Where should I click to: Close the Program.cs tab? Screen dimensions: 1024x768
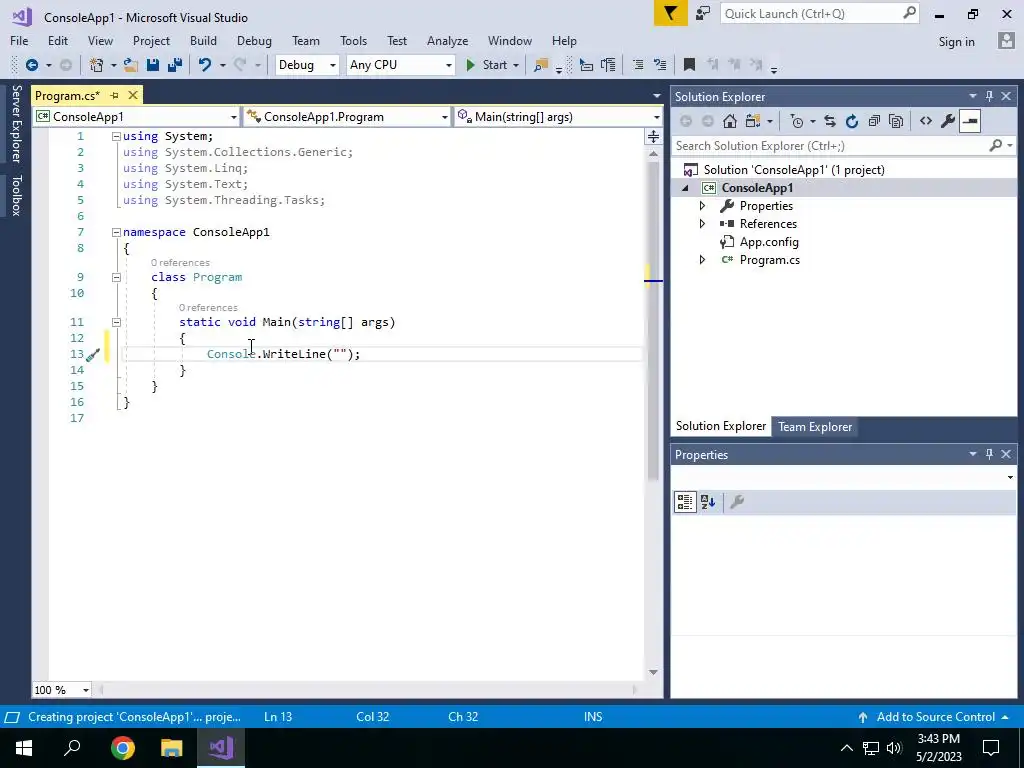[133, 95]
